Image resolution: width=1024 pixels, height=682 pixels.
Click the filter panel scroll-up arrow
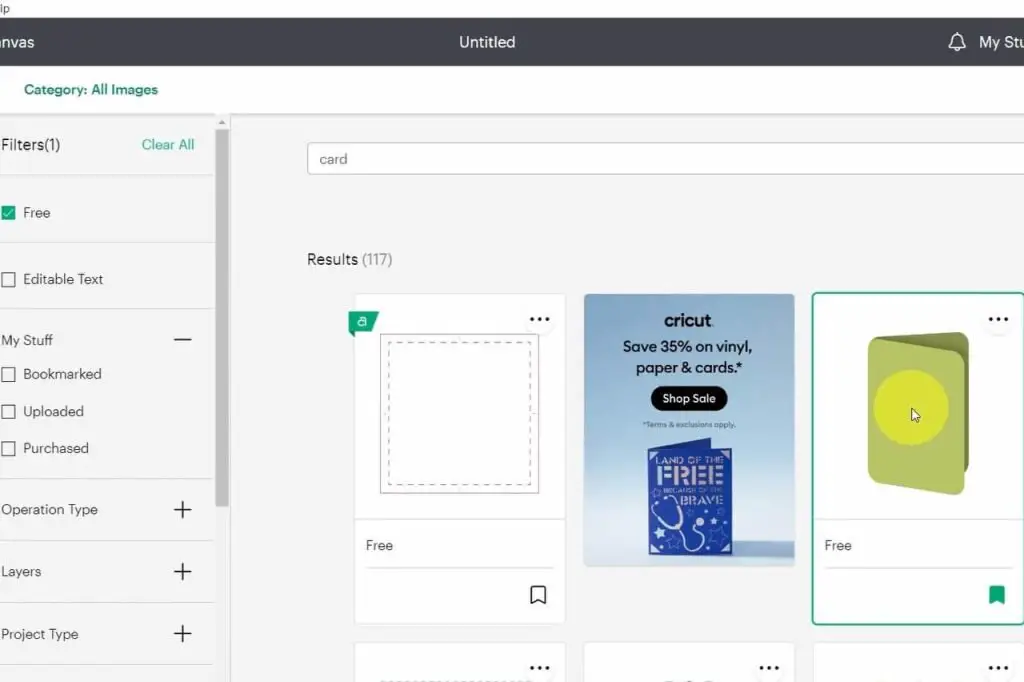click(x=222, y=122)
